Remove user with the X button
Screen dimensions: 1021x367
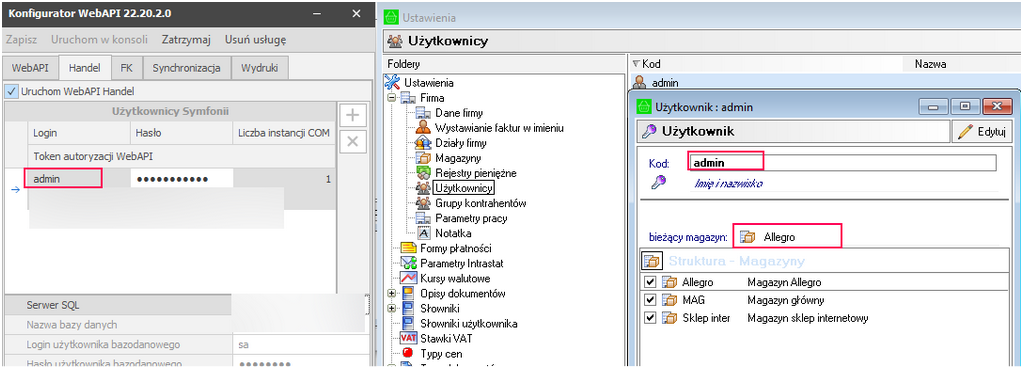[352, 141]
